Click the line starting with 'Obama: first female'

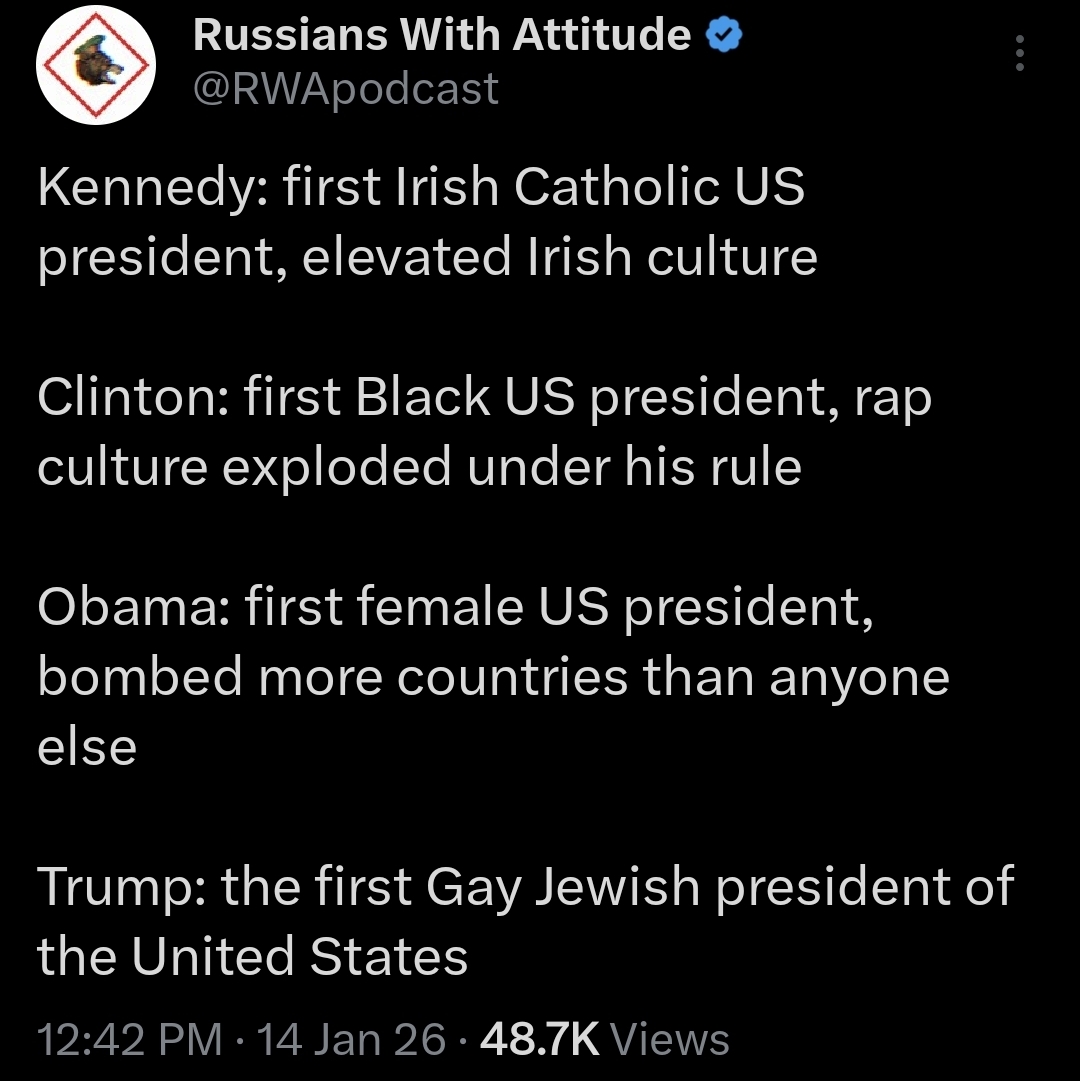(456, 607)
